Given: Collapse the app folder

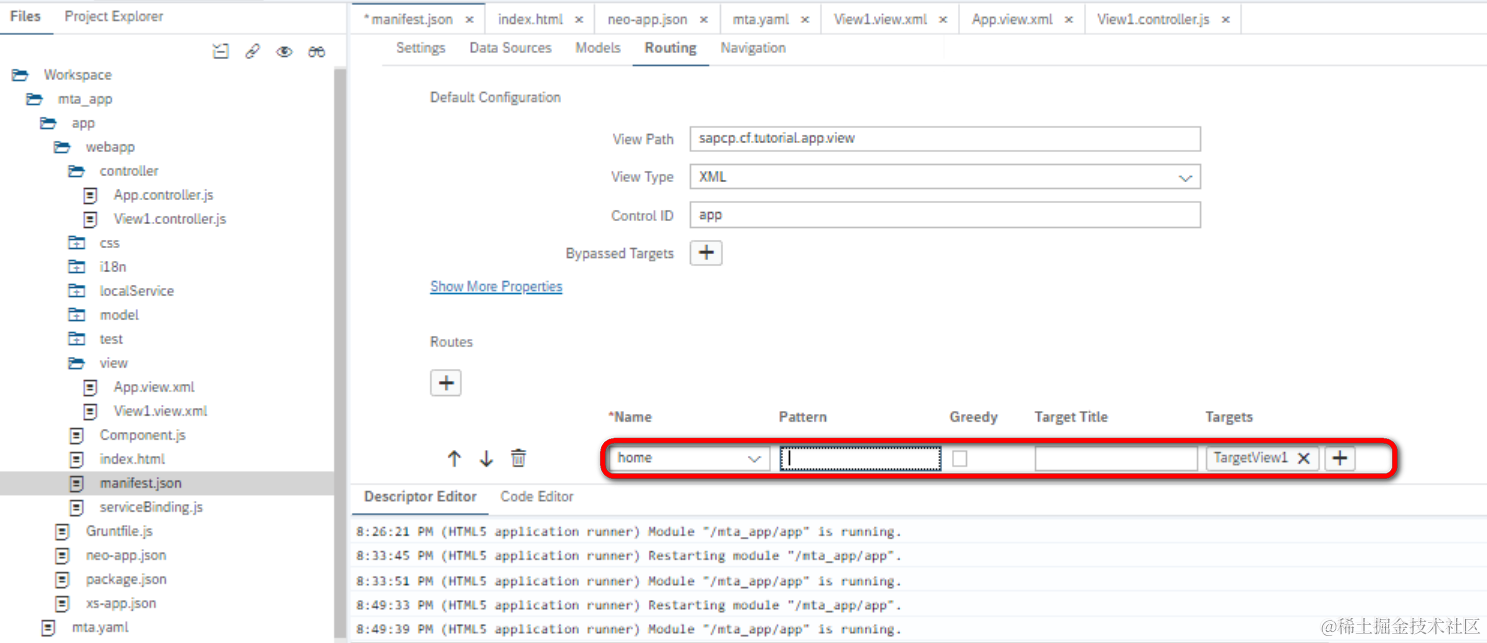Looking at the screenshot, I should pos(48,123).
